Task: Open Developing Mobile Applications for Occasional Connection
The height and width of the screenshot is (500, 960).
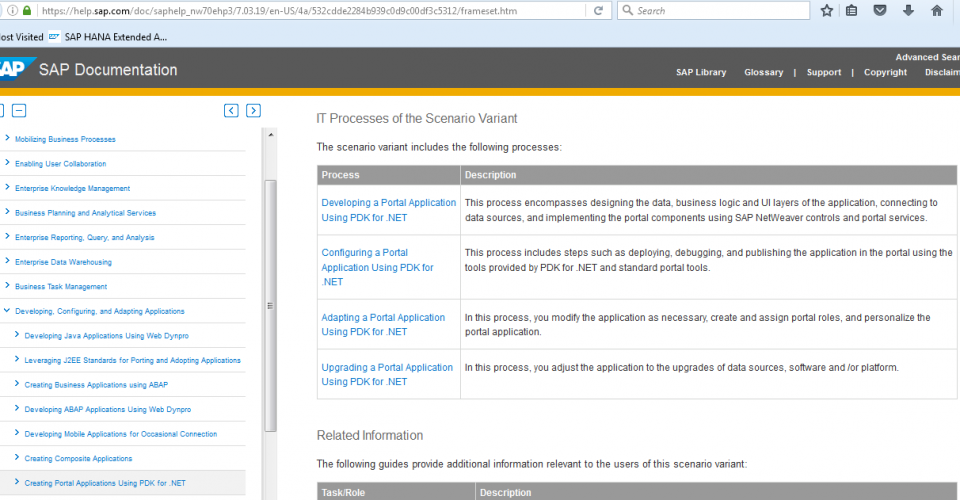Action: point(121,434)
